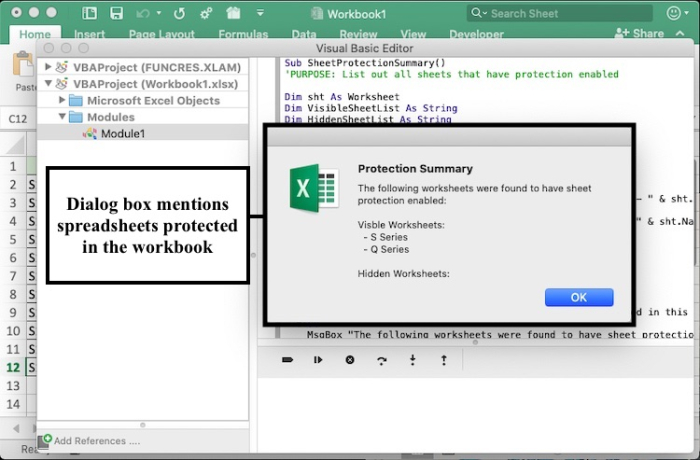Click the Redo circular arrow icon
Image resolution: width=700 pixels, height=460 pixels.
tap(179, 13)
